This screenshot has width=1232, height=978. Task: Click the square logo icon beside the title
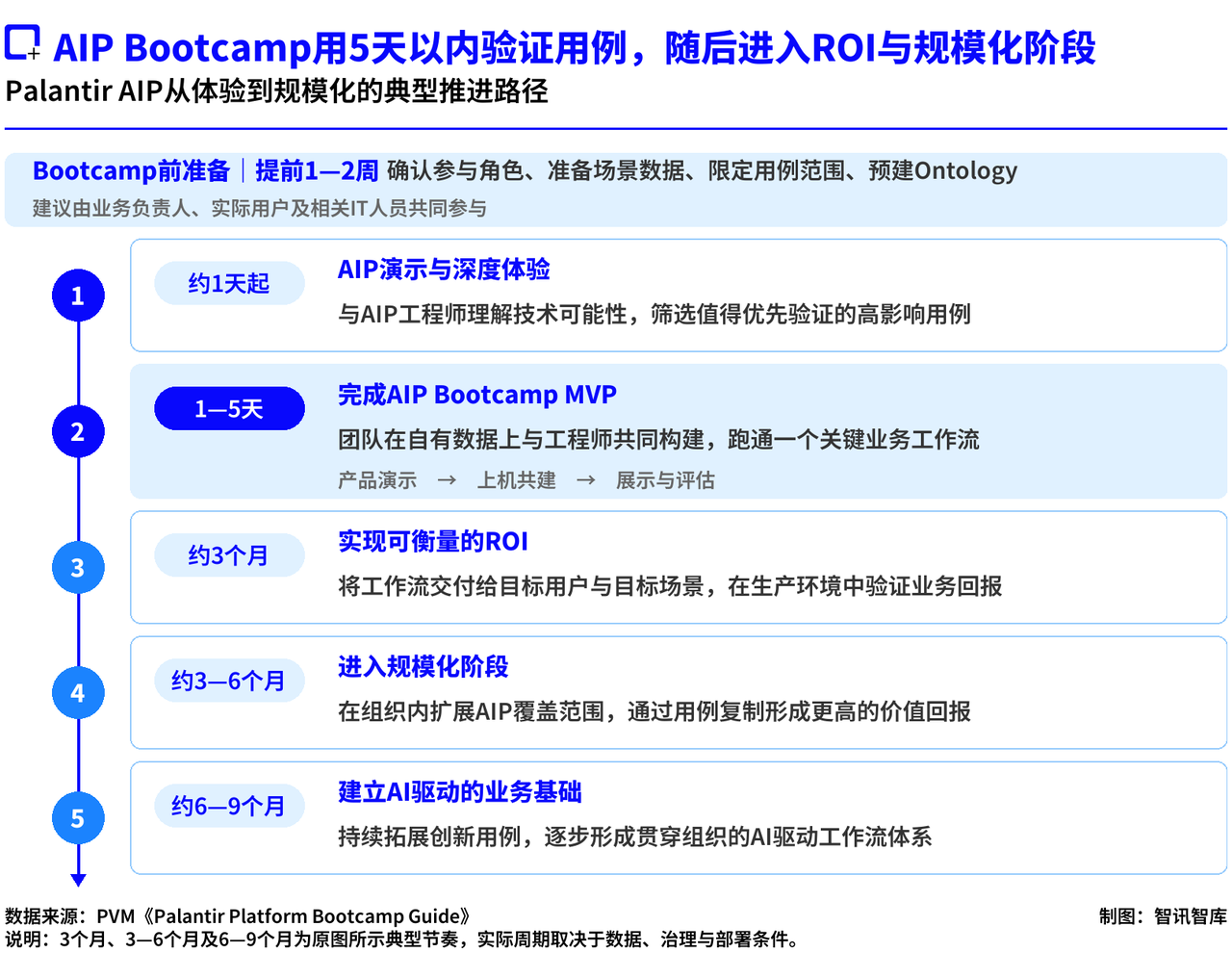(23, 43)
